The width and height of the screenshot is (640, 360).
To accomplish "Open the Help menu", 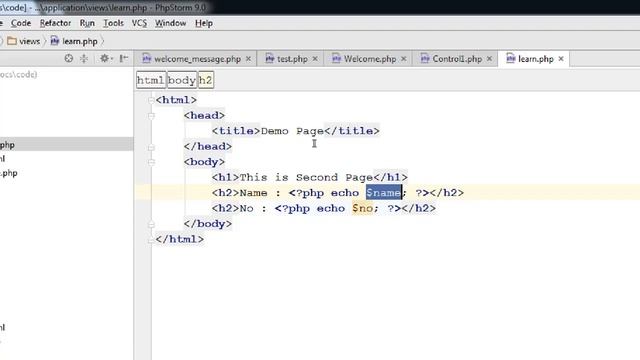I will [x=204, y=23].
